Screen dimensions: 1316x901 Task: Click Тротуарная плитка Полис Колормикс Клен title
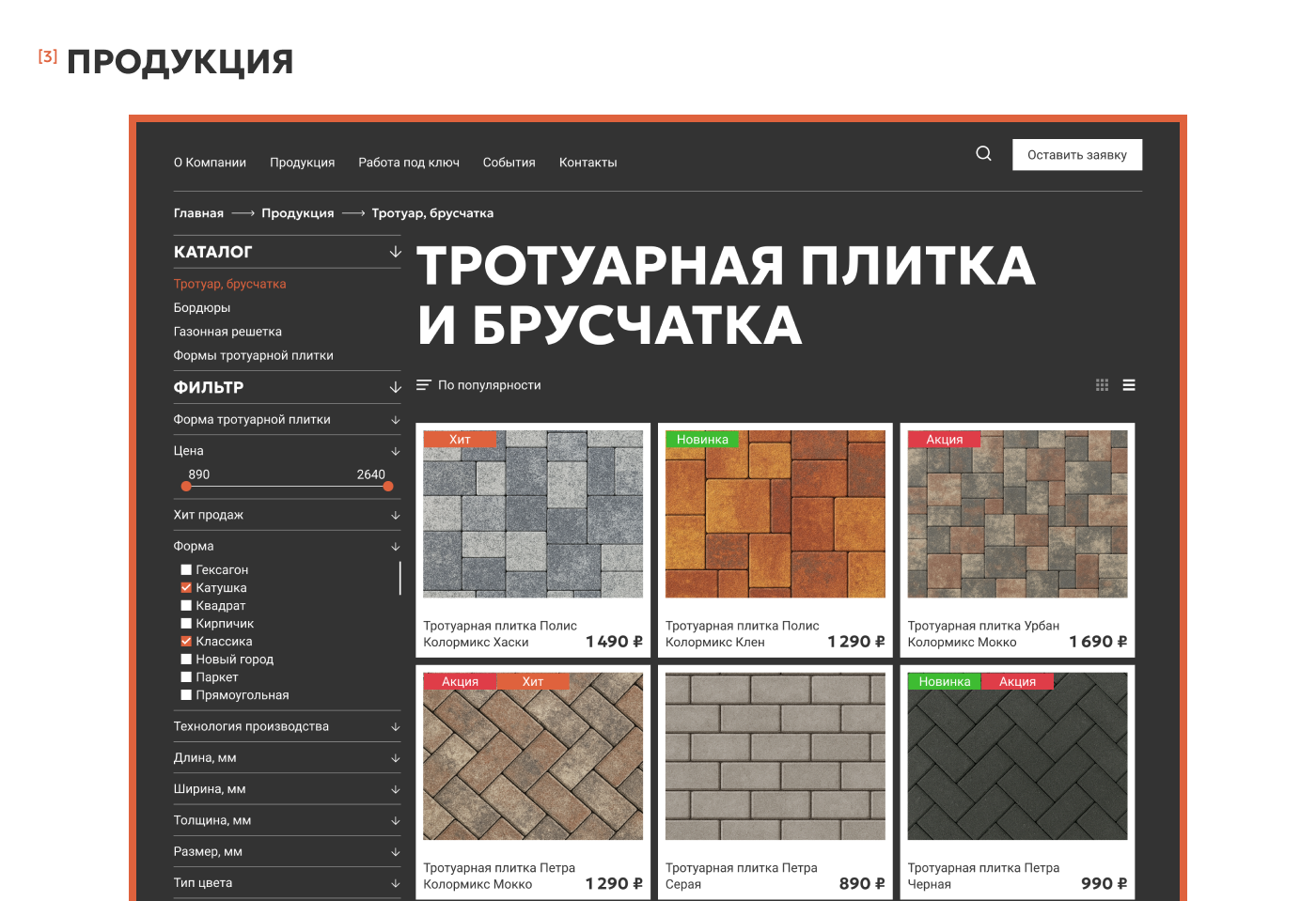[742, 634]
